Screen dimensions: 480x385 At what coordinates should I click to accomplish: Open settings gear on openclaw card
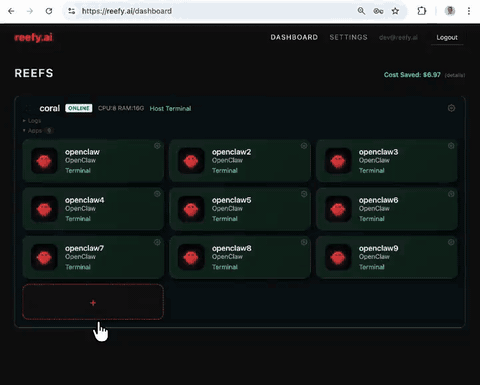[157, 146]
